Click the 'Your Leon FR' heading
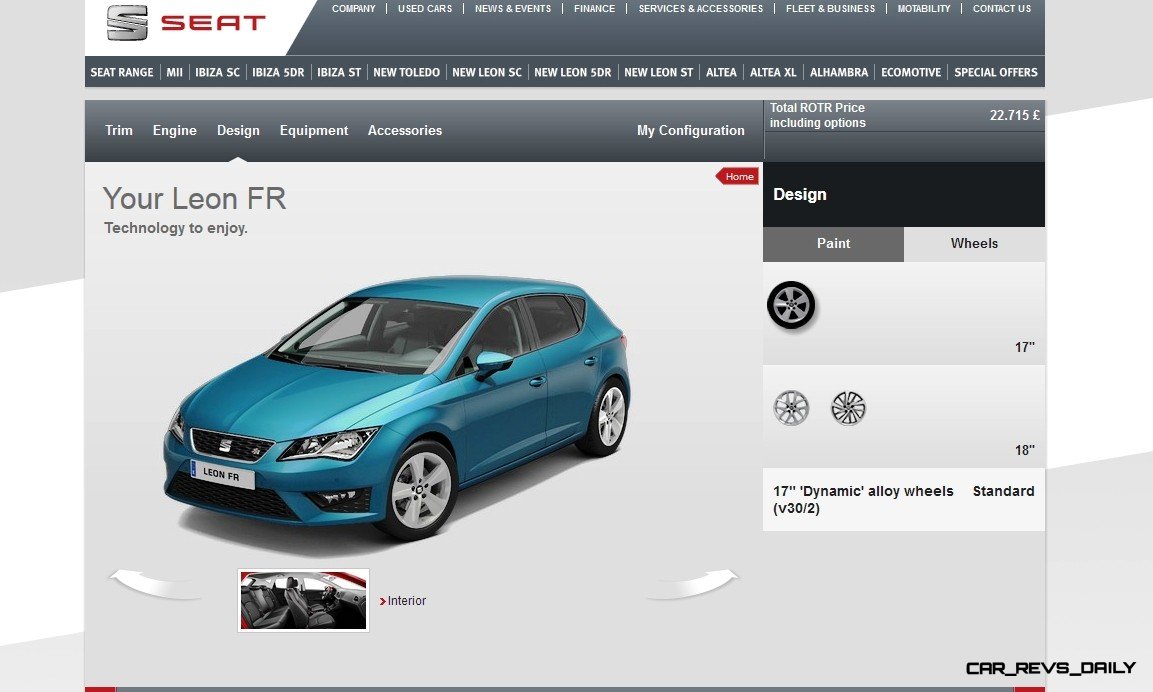Viewport: 1153px width, 692px height. click(195, 199)
